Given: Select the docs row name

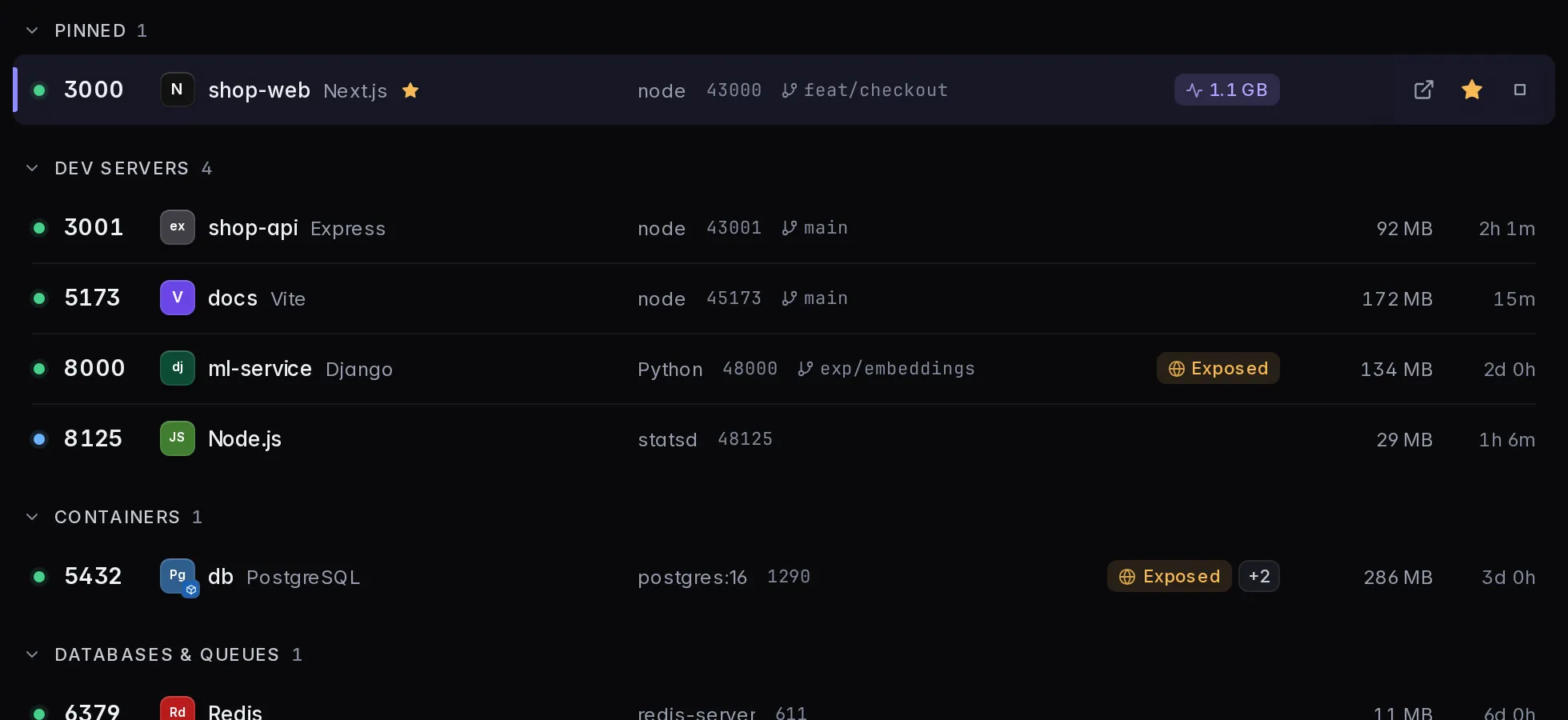Looking at the screenshot, I should tap(233, 298).
